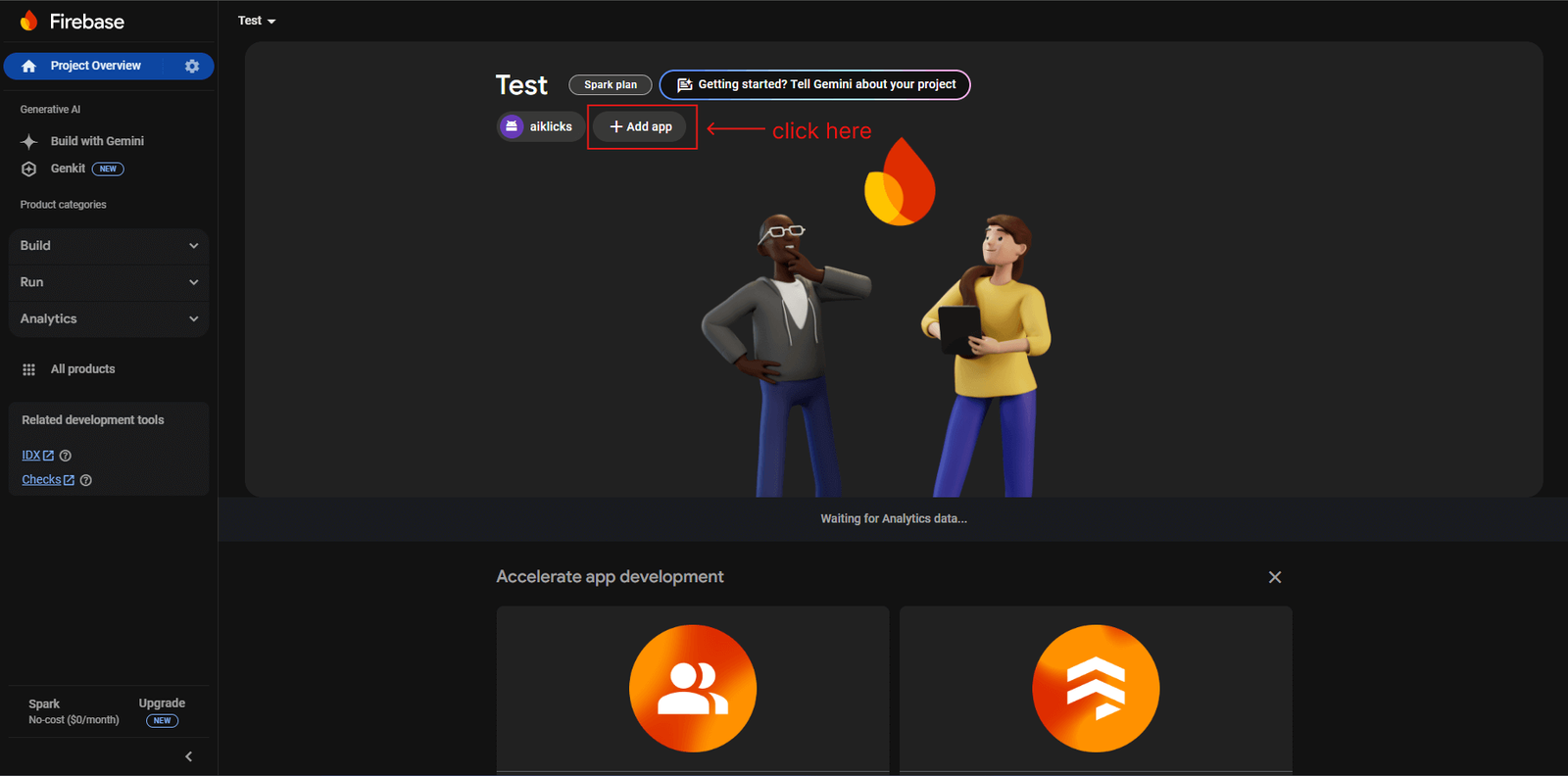
Task: Click the Build with Gemini sparkle icon
Action: (x=29, y=141)
